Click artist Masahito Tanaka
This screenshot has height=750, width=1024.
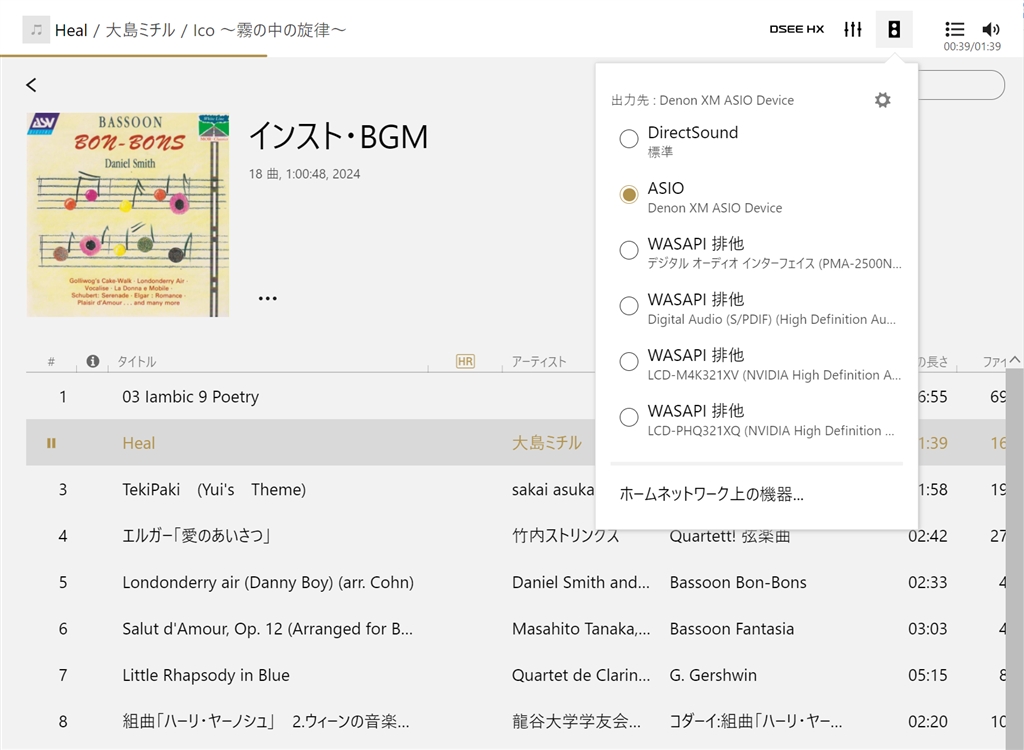(x=581, y=628)
